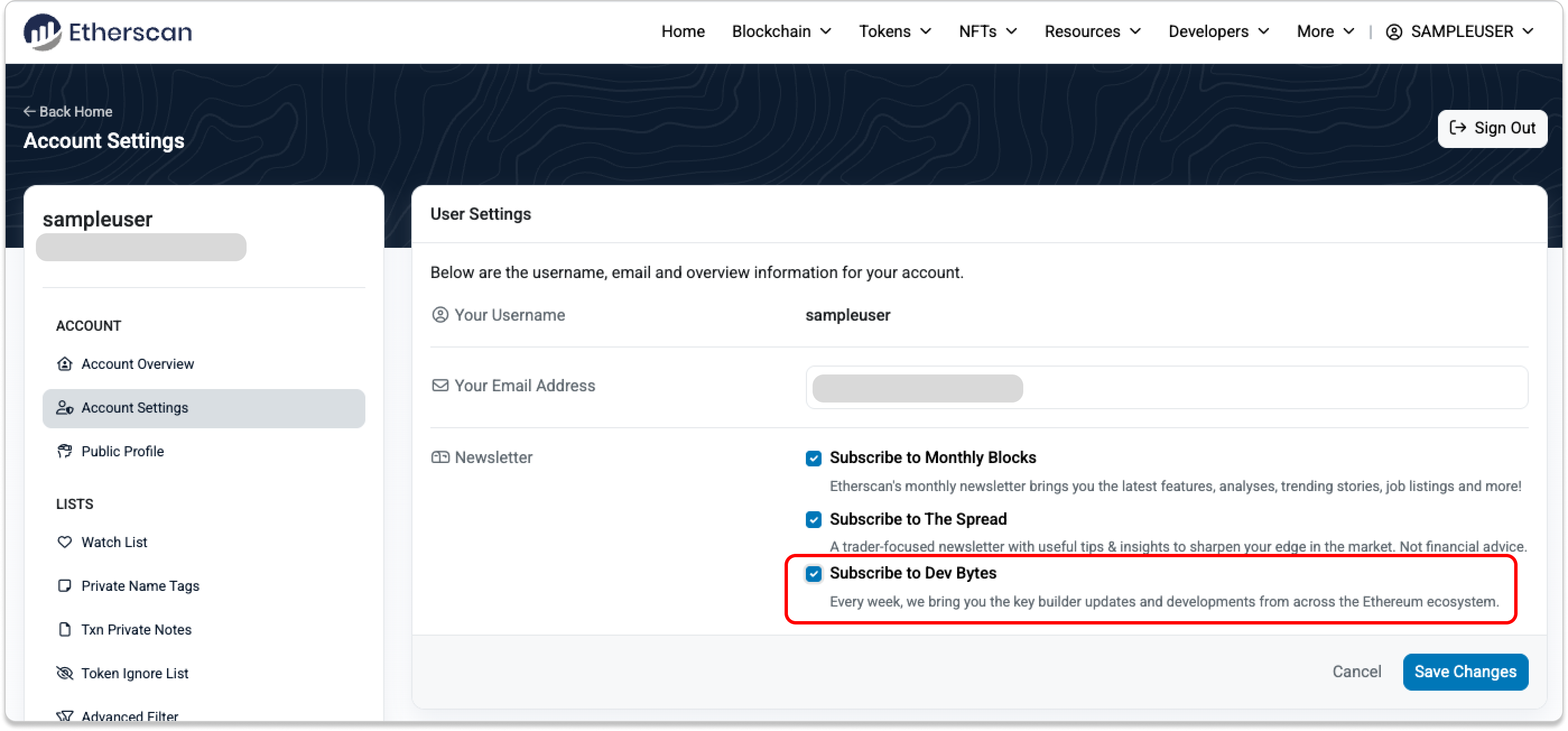Click the Your Username person icon
This screenshot has height=731, width=1568.
tap(440, 315)
